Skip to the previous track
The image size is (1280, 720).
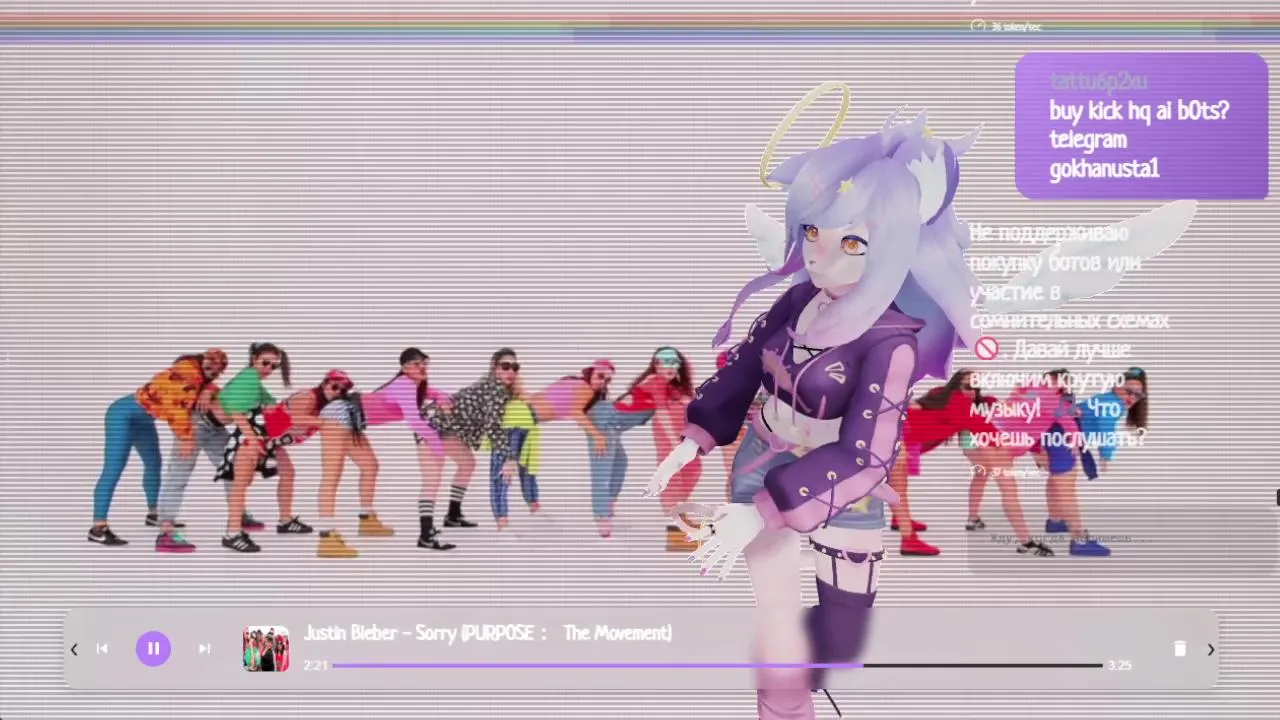[x=102, y=648]
